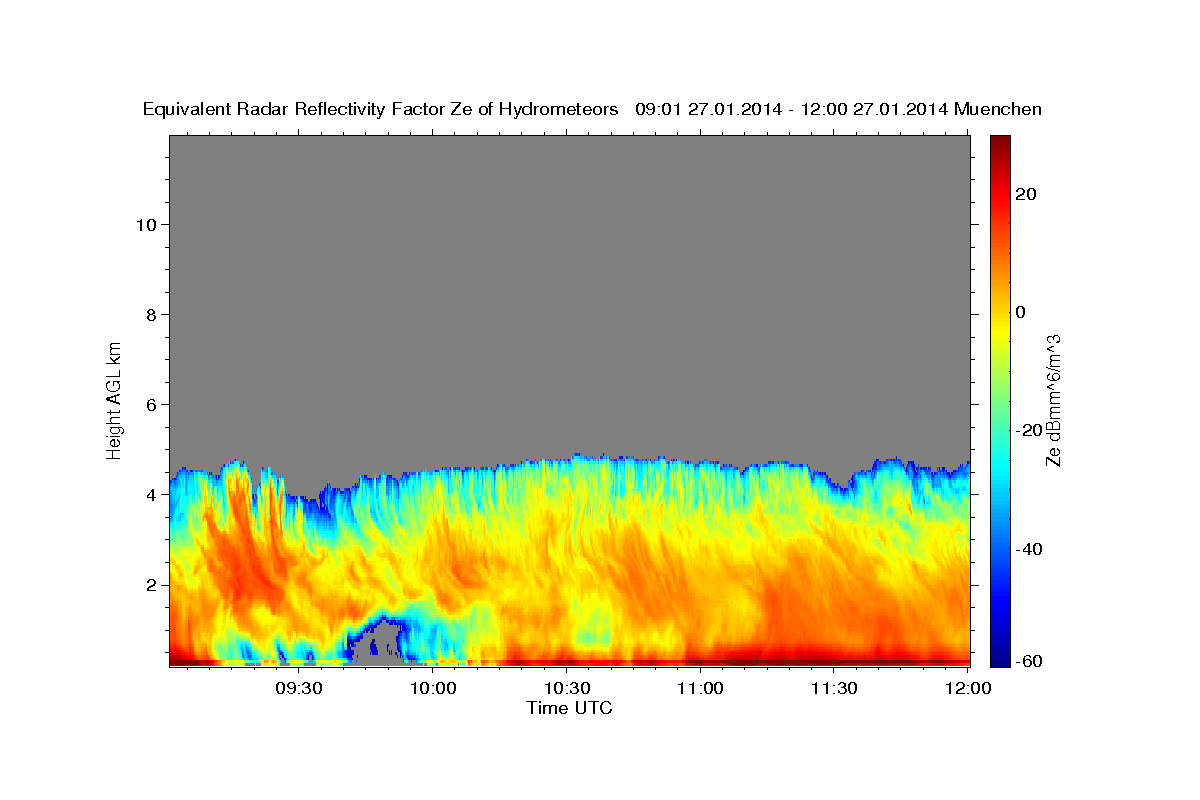Click the plot title "Equivalent Radar Reflectivity Factor Ze of Hydrometeors"
The image size is (1200, 800).
tap(381, 109)
